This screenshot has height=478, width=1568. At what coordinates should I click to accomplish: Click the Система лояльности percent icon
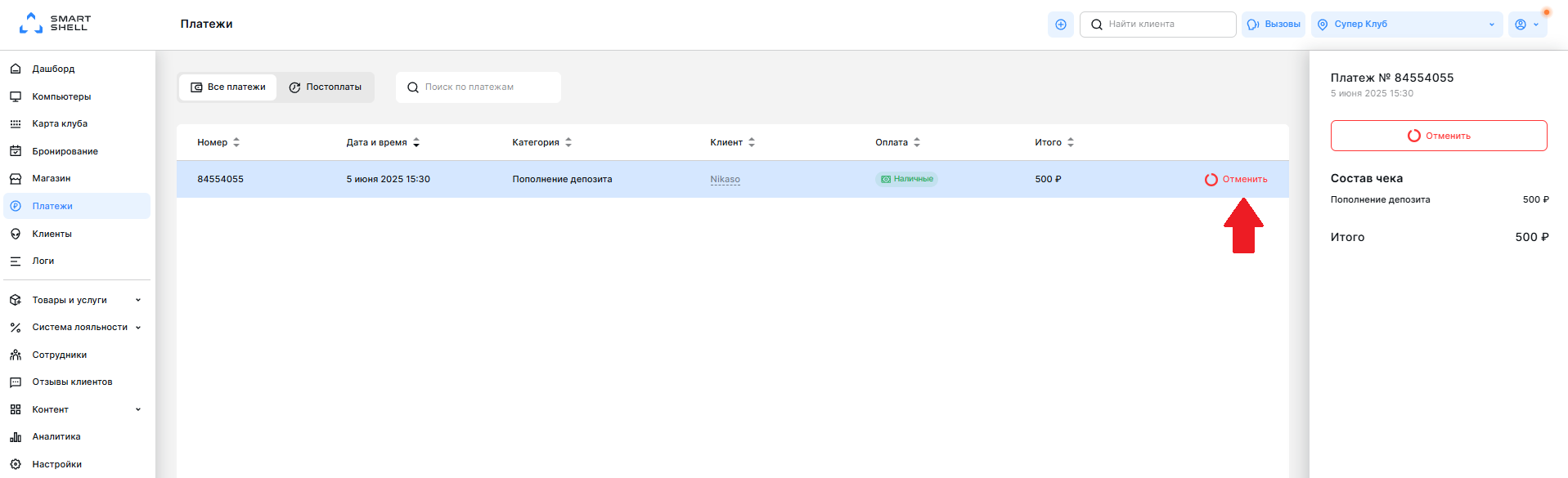[16, 327]
